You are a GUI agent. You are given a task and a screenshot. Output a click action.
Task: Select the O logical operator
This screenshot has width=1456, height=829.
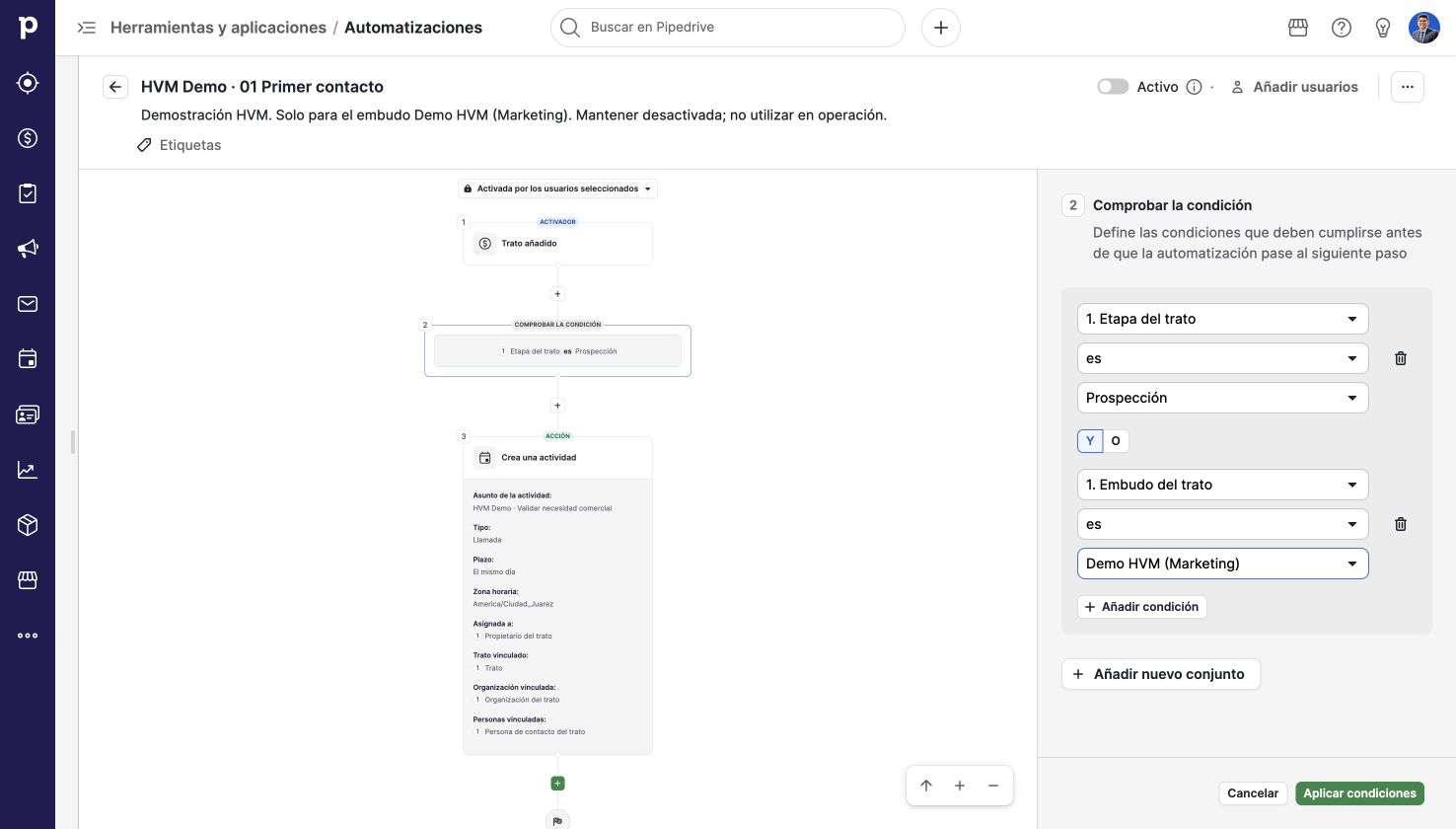pyautogui.click(x=1116, y=441)
